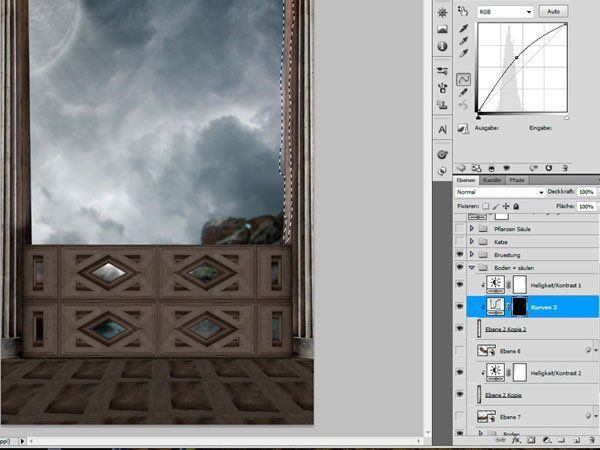This screenshot has width=600, height=450.
Task: Switch to the Pfade tab
Action: [x=517, y=180]
